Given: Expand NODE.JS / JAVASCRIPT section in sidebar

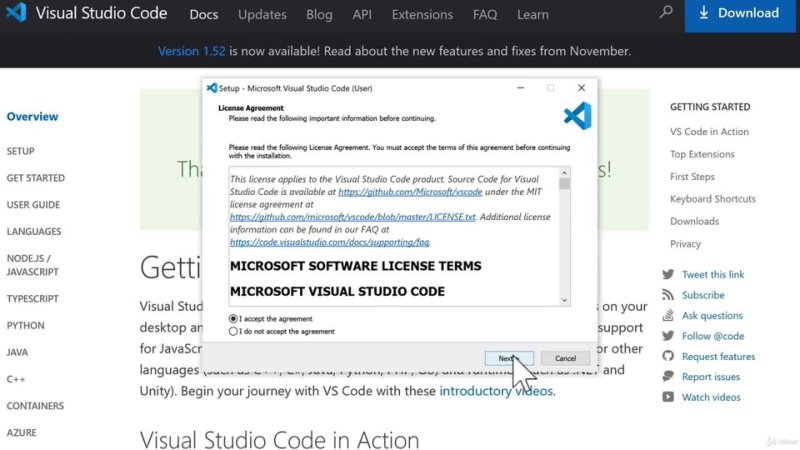Looking at the screenshot, I should [x=33, y=265].
